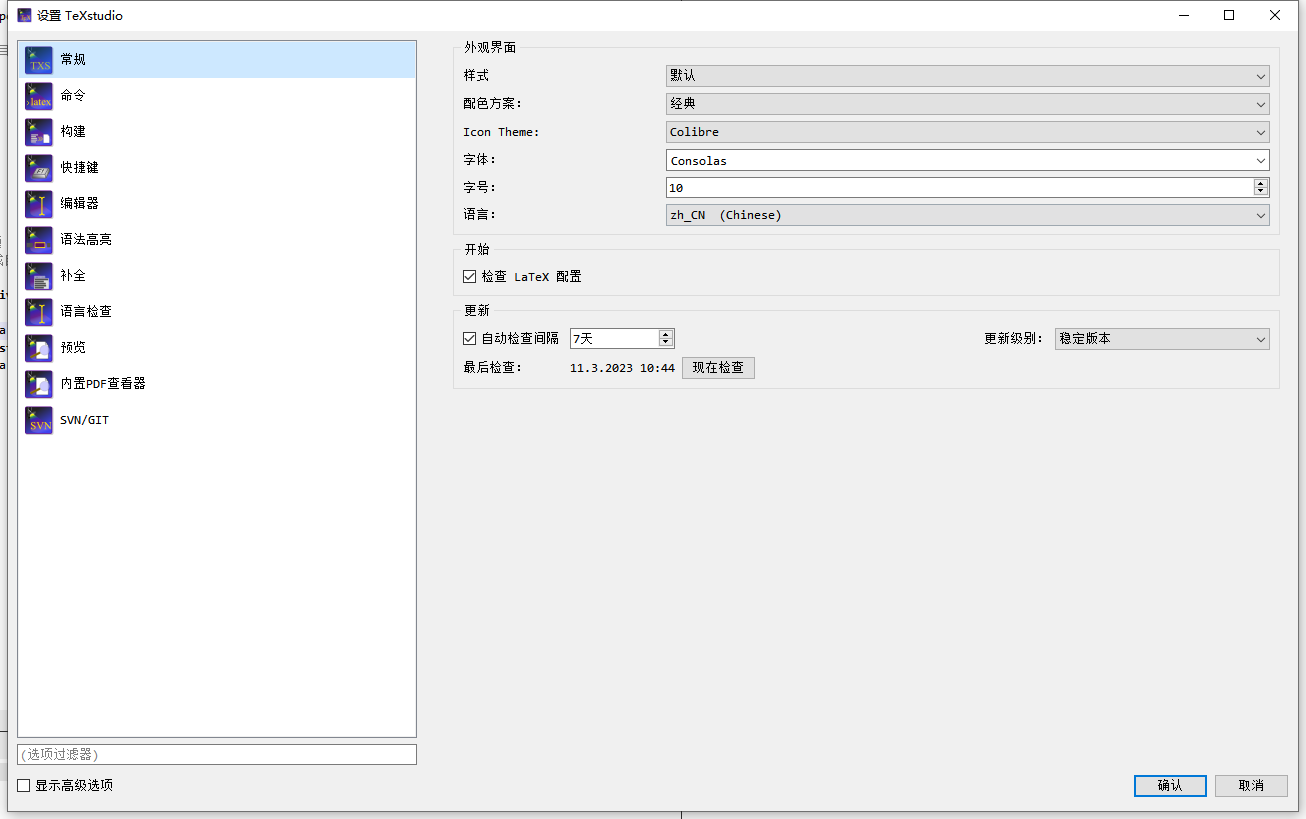Click the Icon Theme label
The width and height of the screenshot is (1306, 819).
click(501, 132)
